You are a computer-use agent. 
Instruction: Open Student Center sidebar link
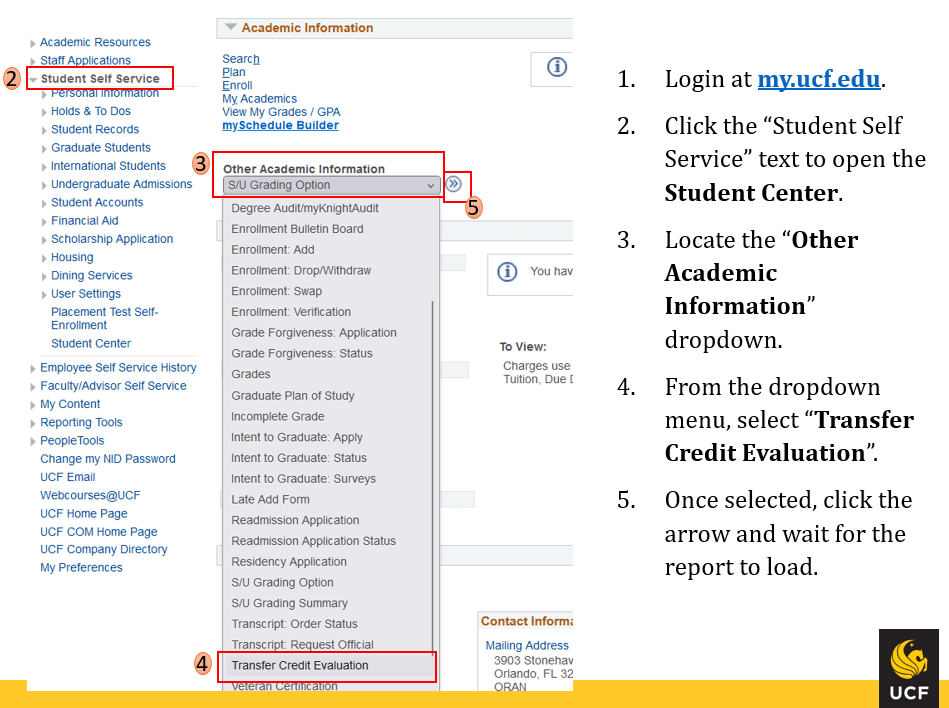(91, 343)
